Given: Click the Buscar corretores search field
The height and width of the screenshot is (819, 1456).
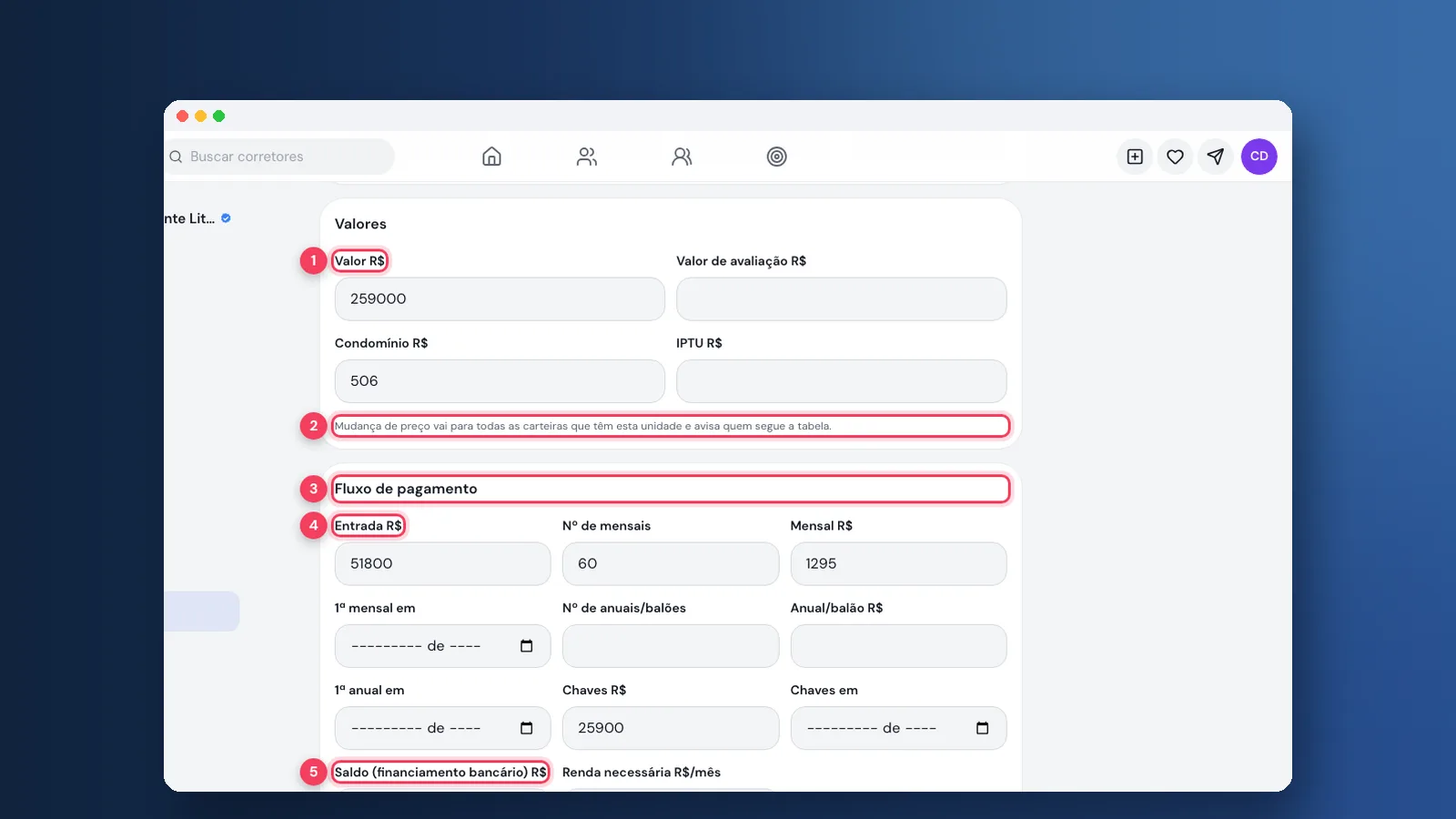Looking at the screenshot, I should (x=279, y=157).
